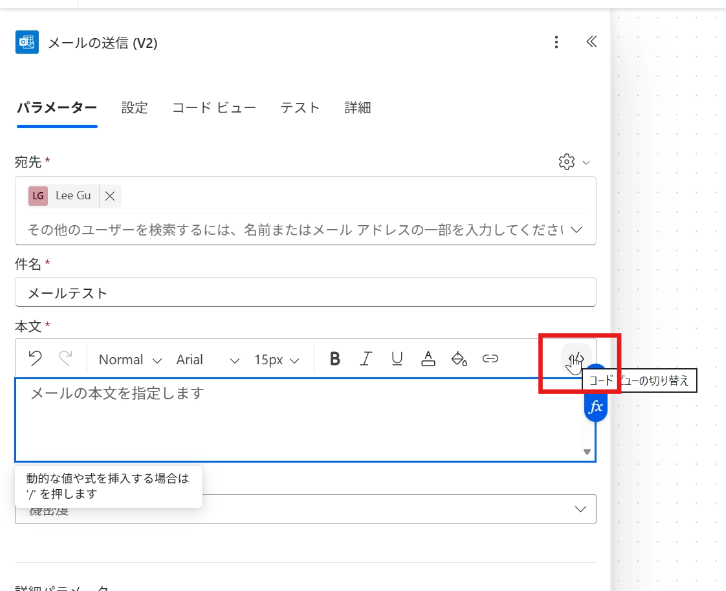Expand the Arial font dropdown
This screenshot has height=591, width=726.
pyautogui.click(x=207, y=359)
